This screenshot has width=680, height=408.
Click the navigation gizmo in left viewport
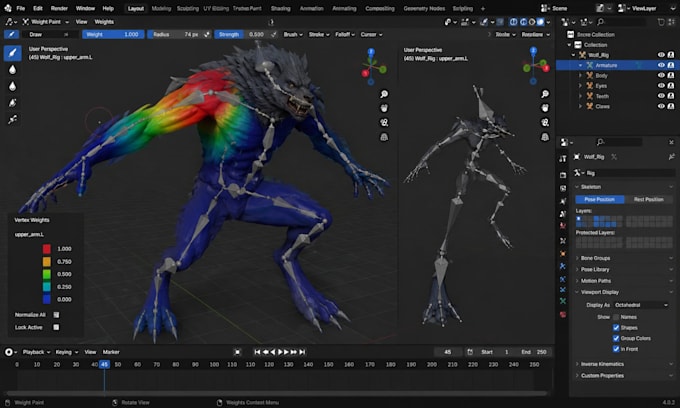tap(372, 67)
